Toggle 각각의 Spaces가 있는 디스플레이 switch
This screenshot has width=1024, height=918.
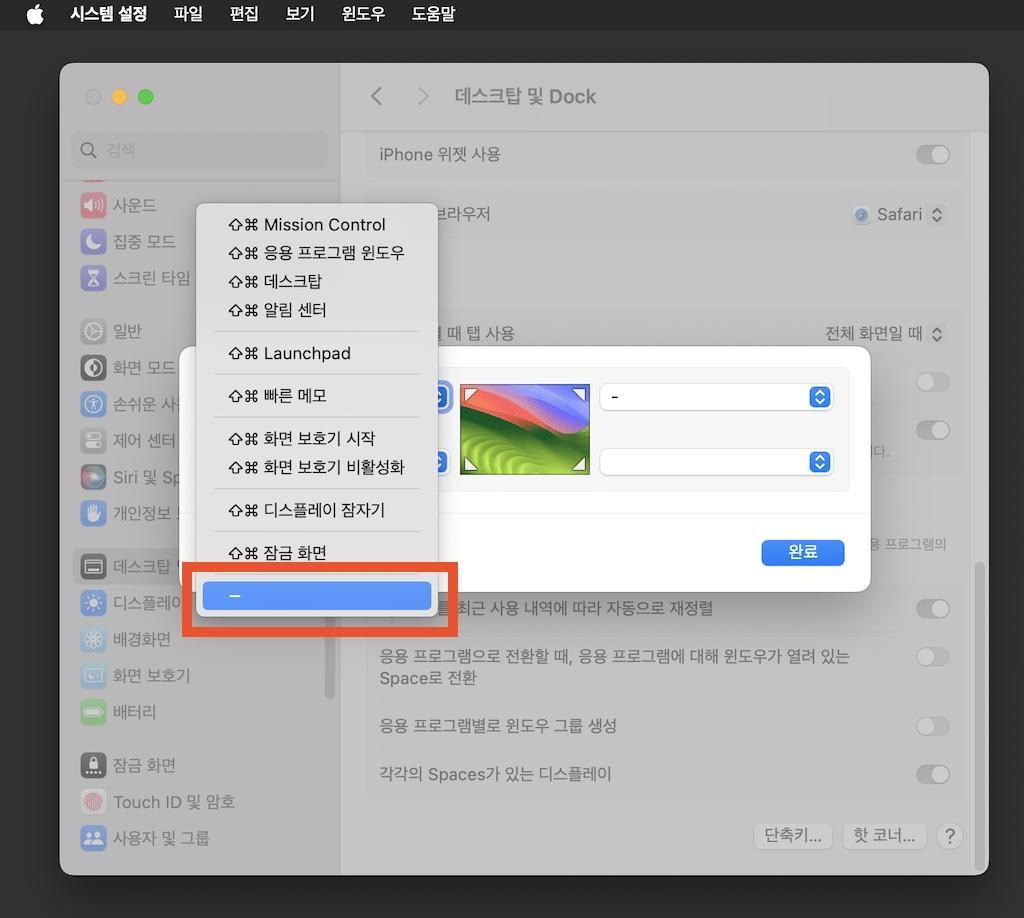click(x=933, y=774)
